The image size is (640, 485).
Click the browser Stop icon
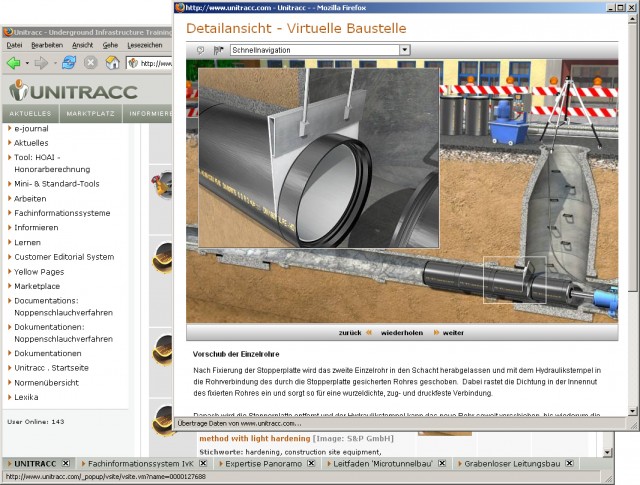(91, 62)
